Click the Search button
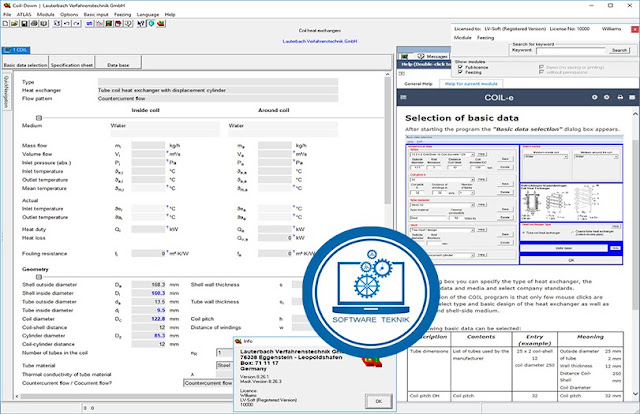 click(x=619, y=50)
